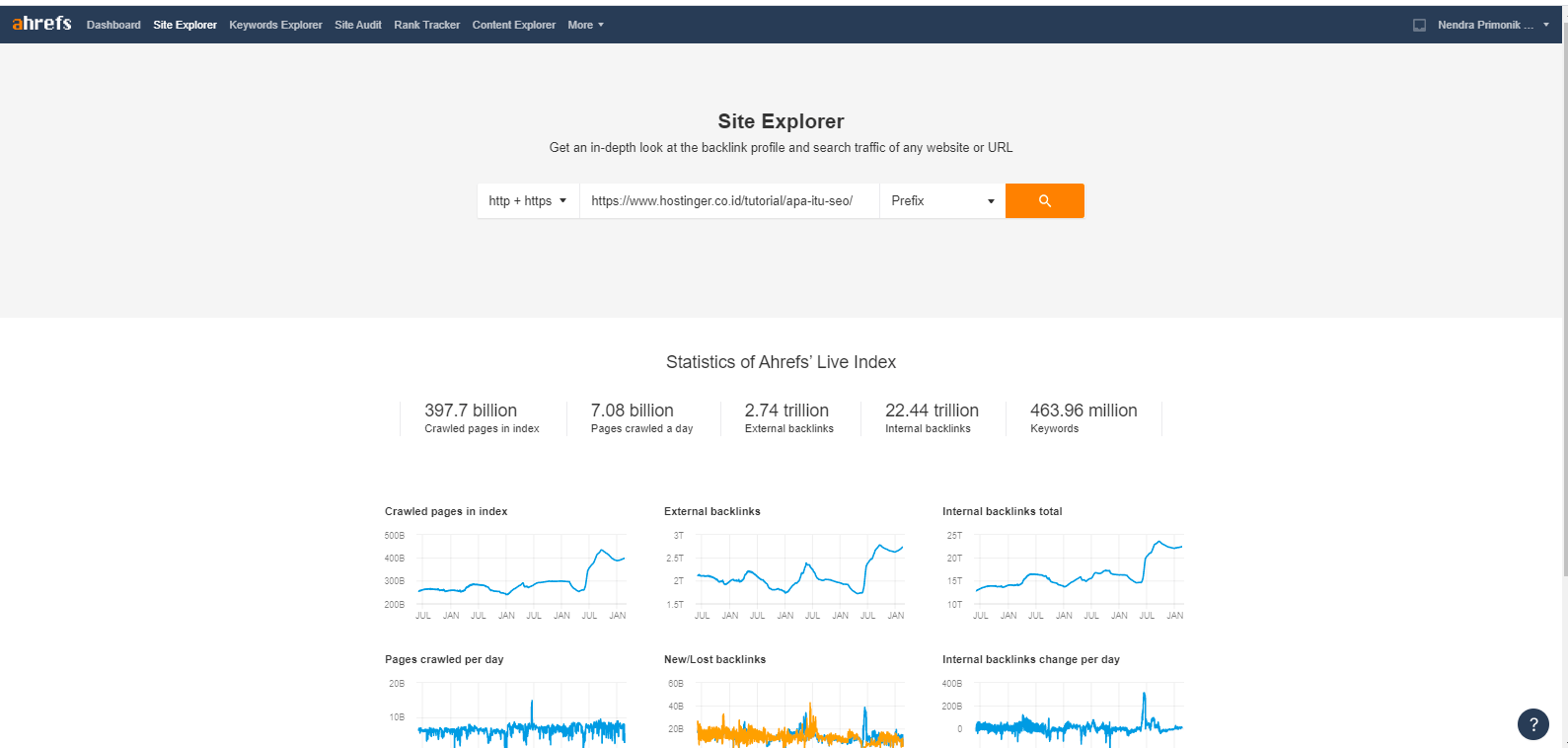Click the Internal backlinks change per day chart
The height and width of the screenshot is (748, 1568).
(1063, 712)
